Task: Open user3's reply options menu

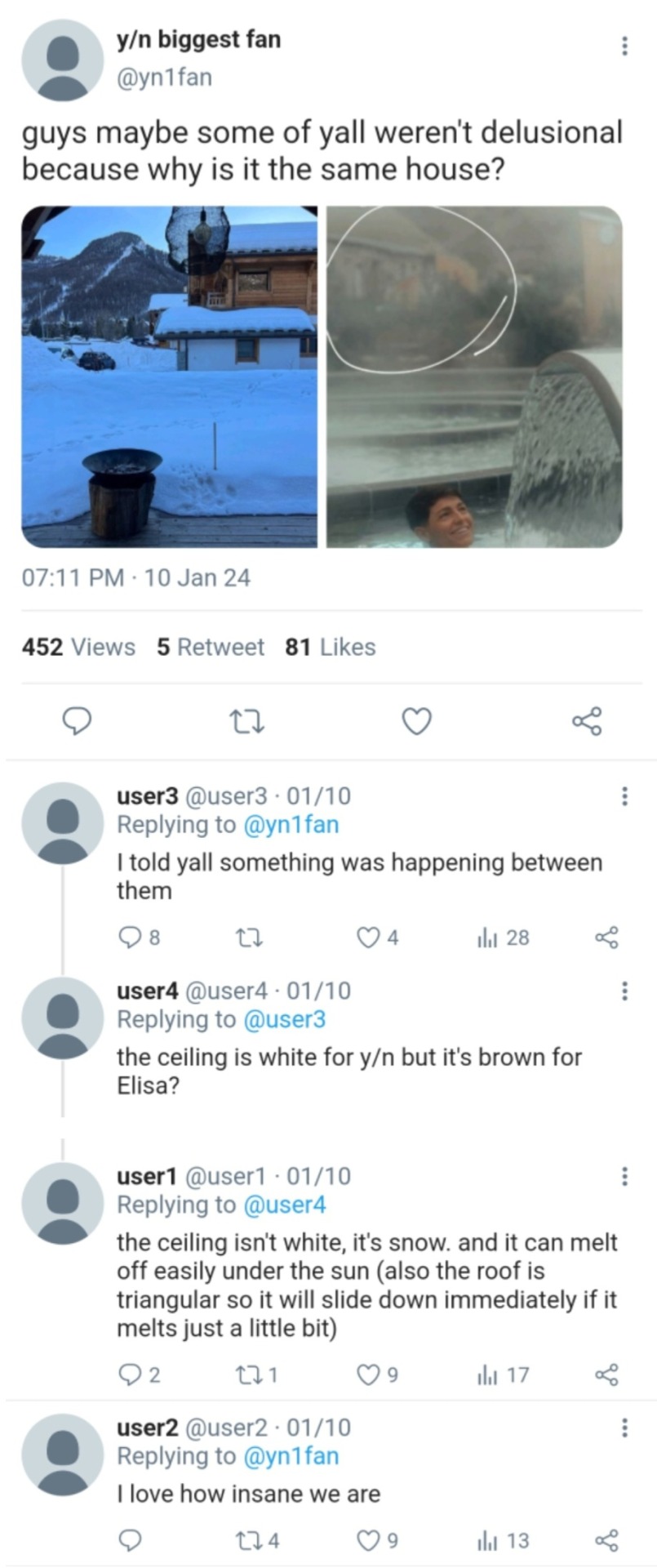Action: (624, 795)
